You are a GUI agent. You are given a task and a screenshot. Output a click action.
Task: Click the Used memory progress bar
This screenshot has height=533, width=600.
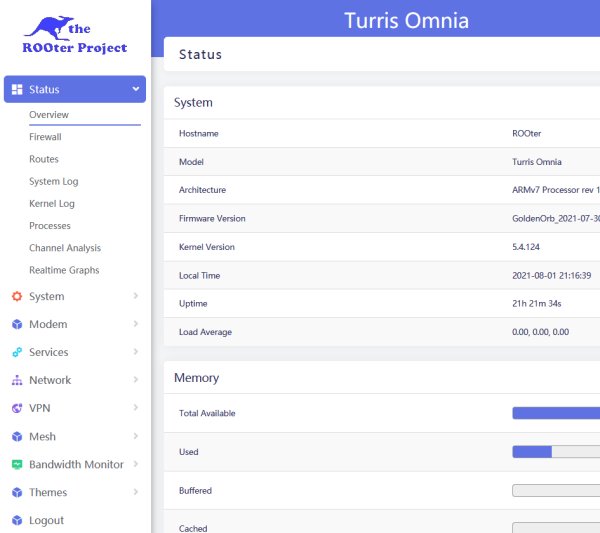click(x=556, y=452)
